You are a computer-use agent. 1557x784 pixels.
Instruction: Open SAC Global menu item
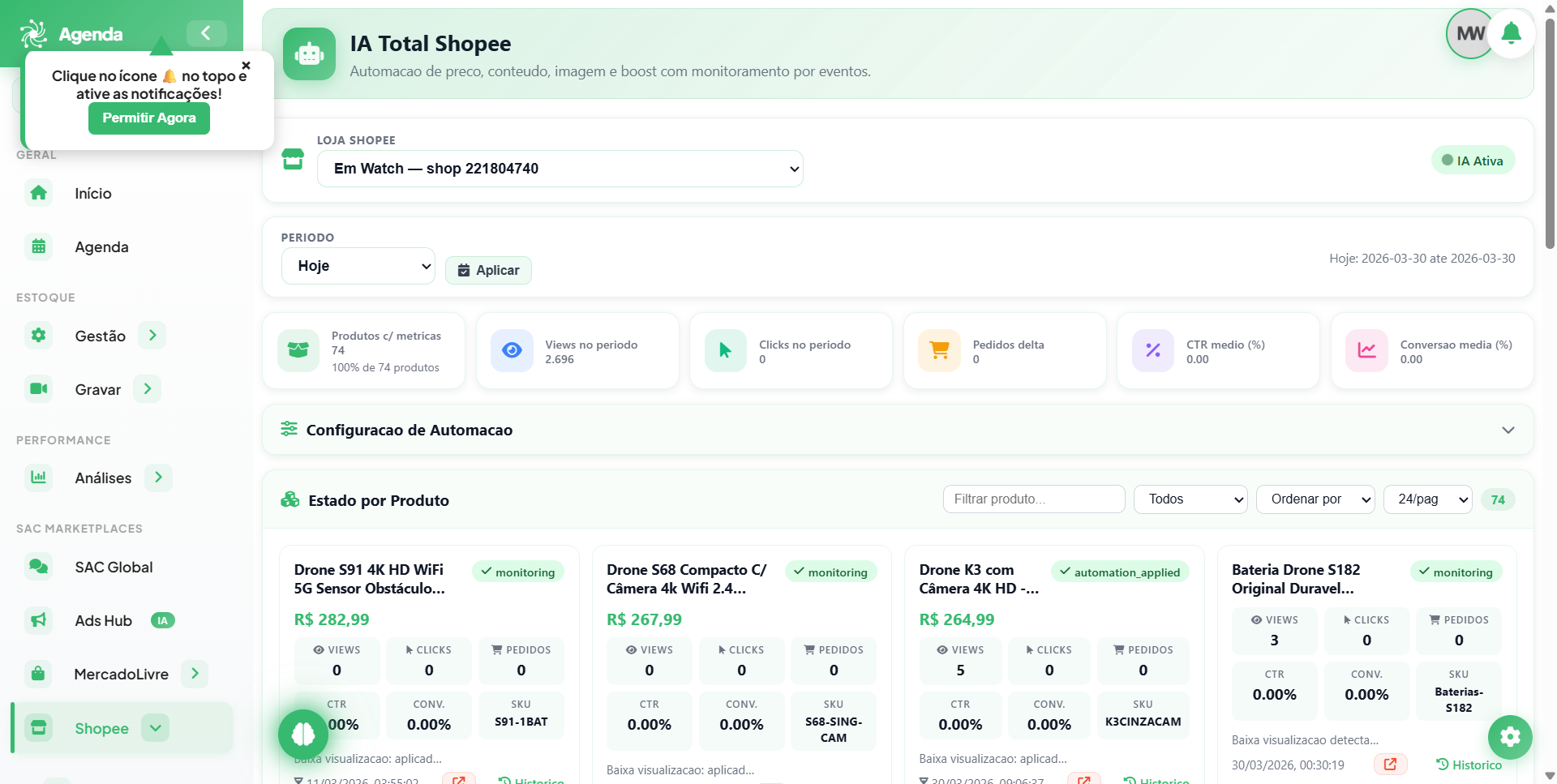[114, 568]
